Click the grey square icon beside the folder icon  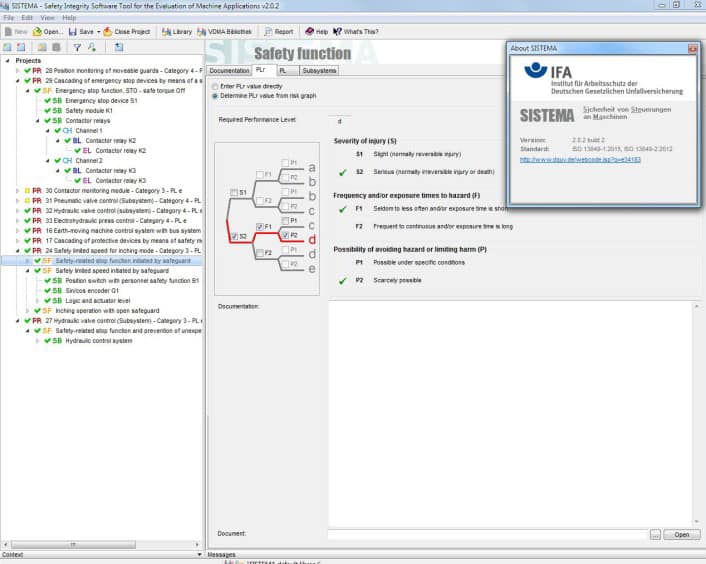(56, 47)
